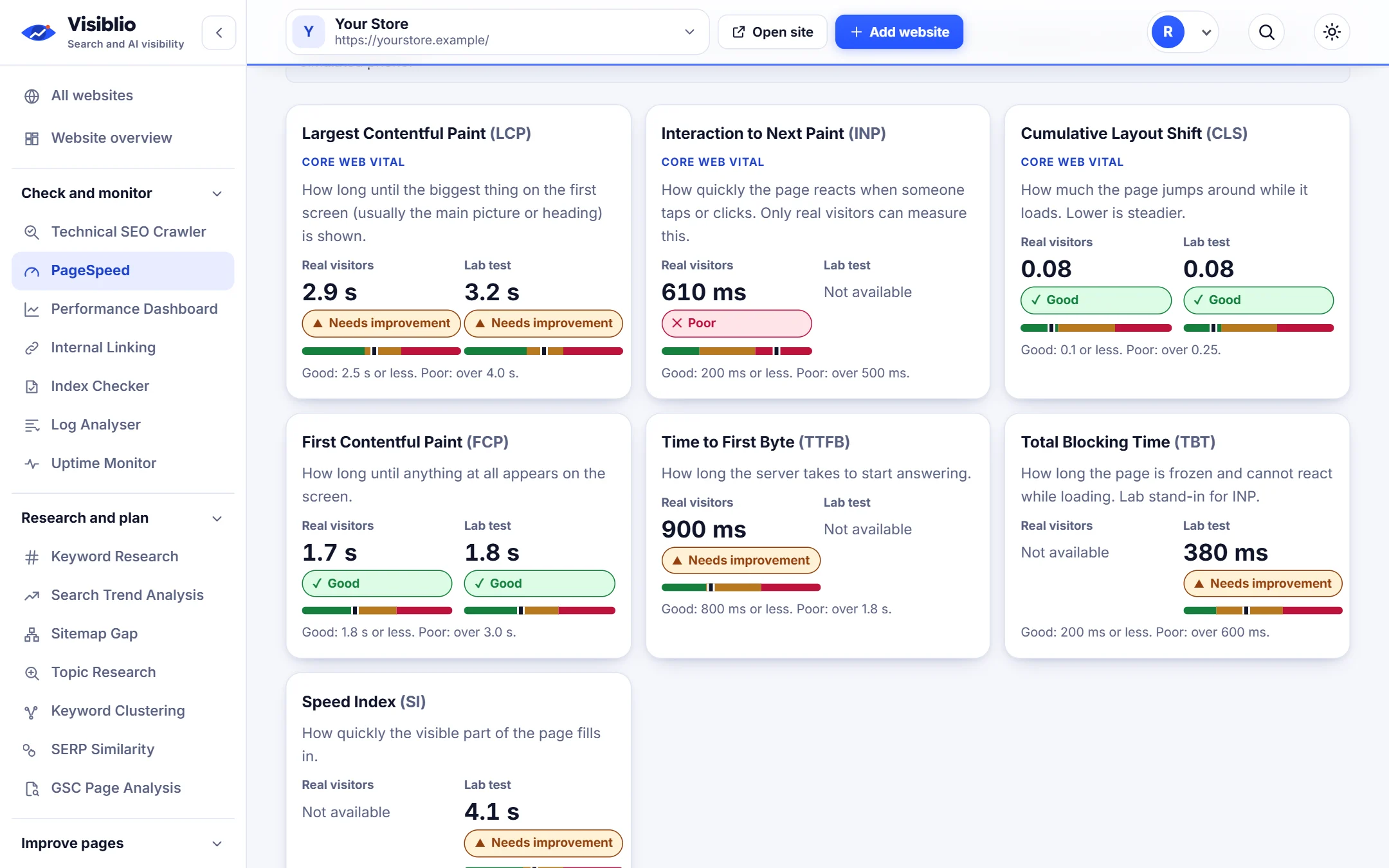Image resolution: width=1389 pixels, height=868 pixels.
Task: Open Keyword Research
Action: pos(123,557)
